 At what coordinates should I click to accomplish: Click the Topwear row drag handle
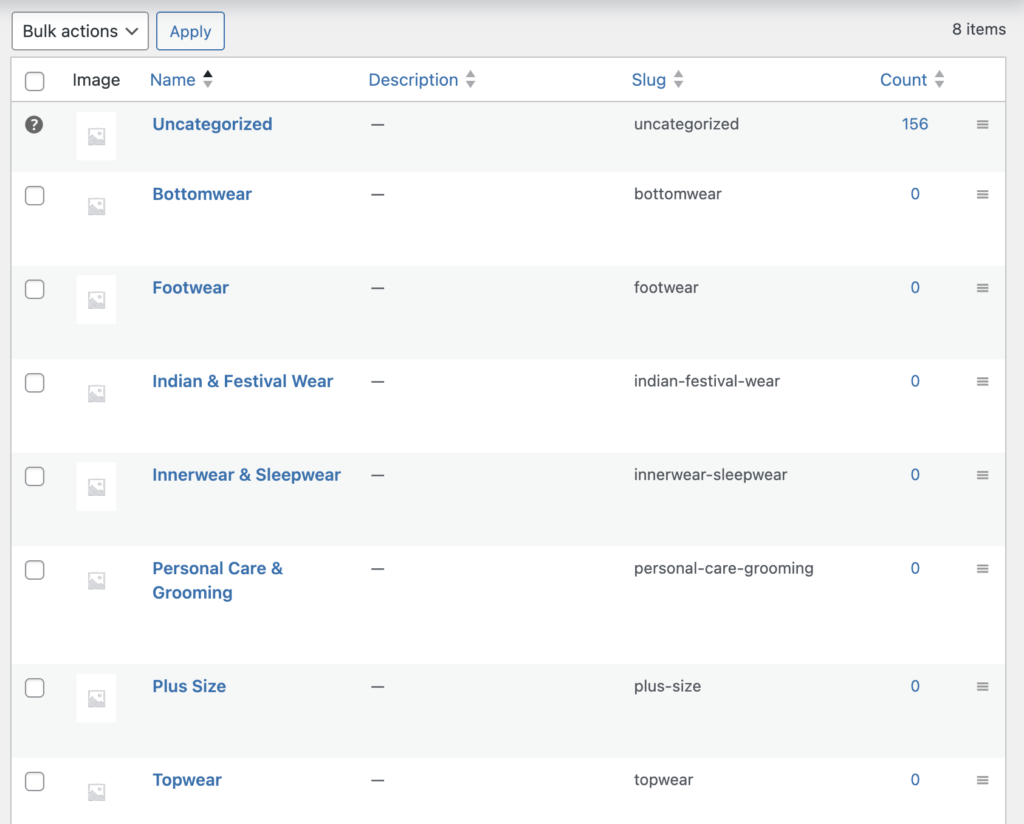click(982, 780)
